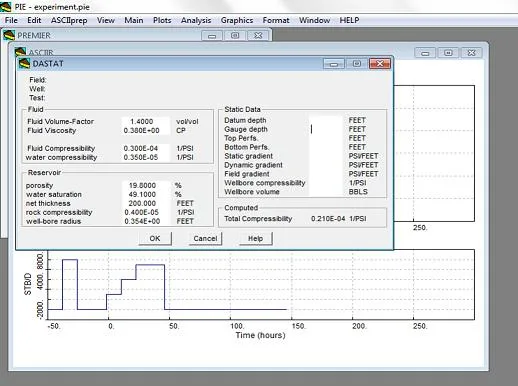
Task: Click the Gauge depth input field
Action: [x=326, y=129]
